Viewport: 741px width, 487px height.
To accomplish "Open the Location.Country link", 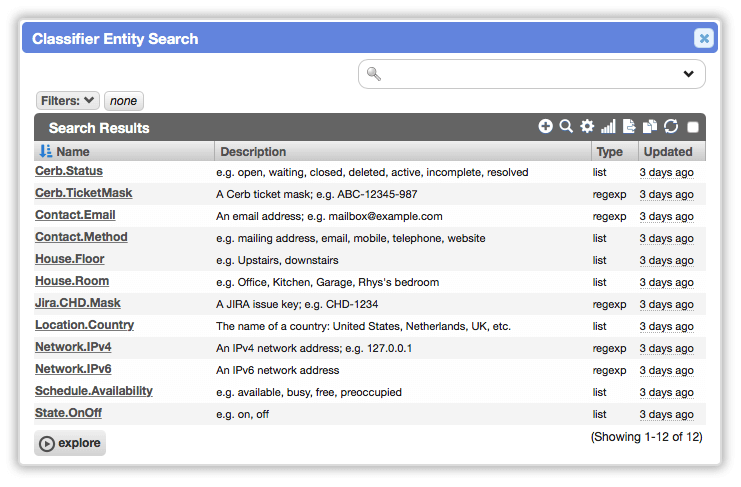I will click(85, 325).
